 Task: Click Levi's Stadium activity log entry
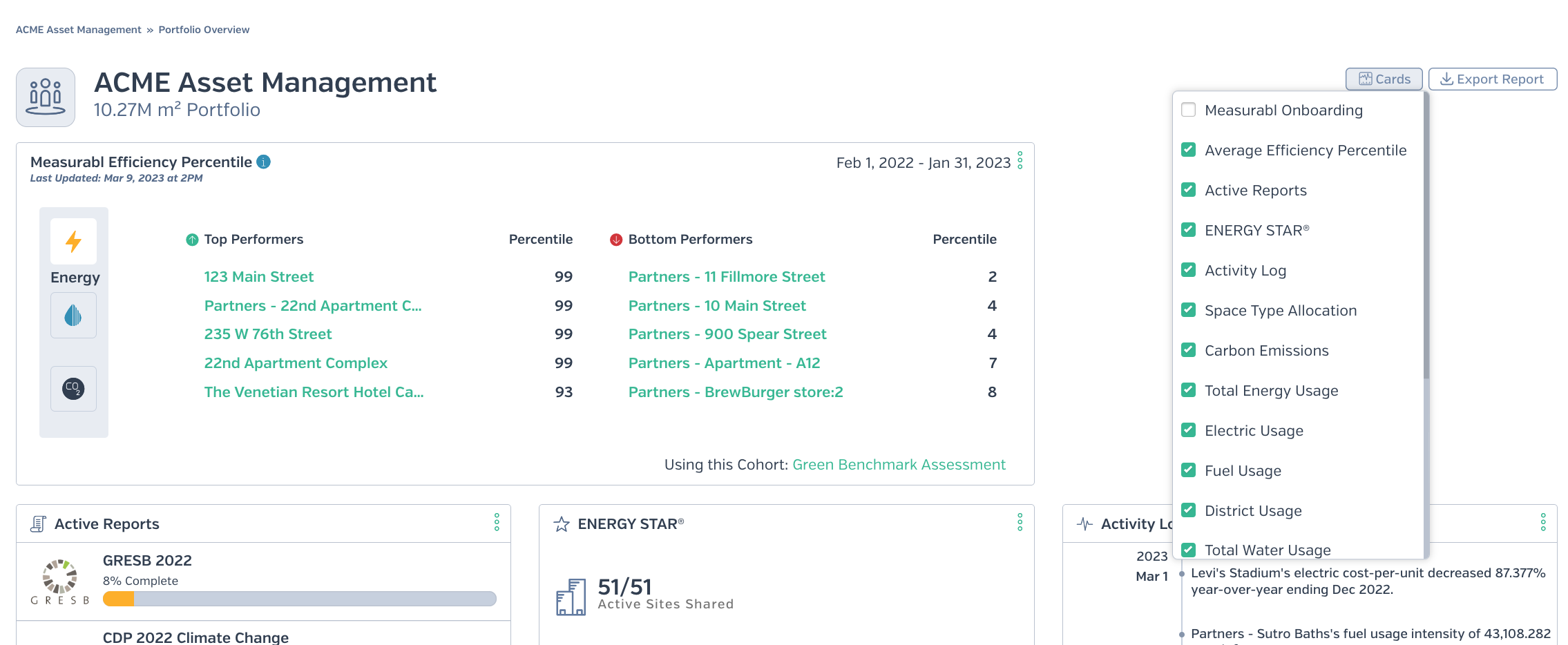pyautogui.click(x=1368, y=581)
